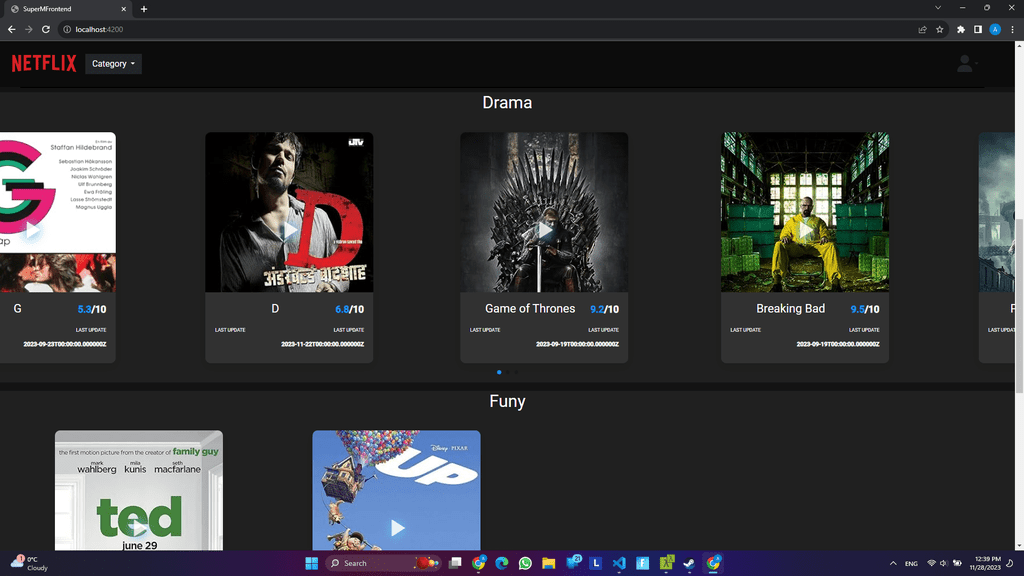Viewport: 1024px width, 576px height.
Task: Show hidden system tray icons
Action: (x=893, y=563)
